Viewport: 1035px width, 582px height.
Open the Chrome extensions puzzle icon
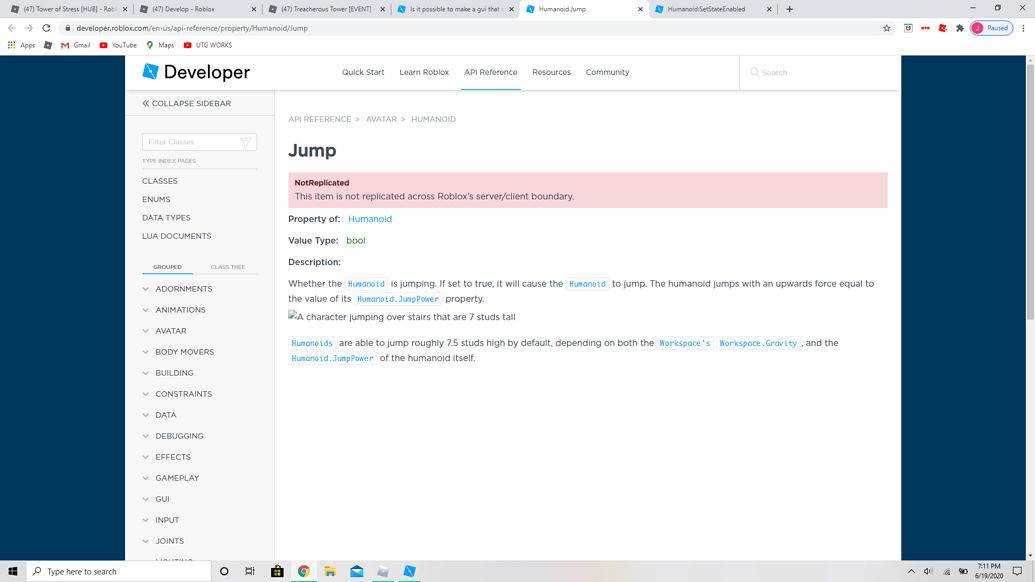tap(960, 28)
